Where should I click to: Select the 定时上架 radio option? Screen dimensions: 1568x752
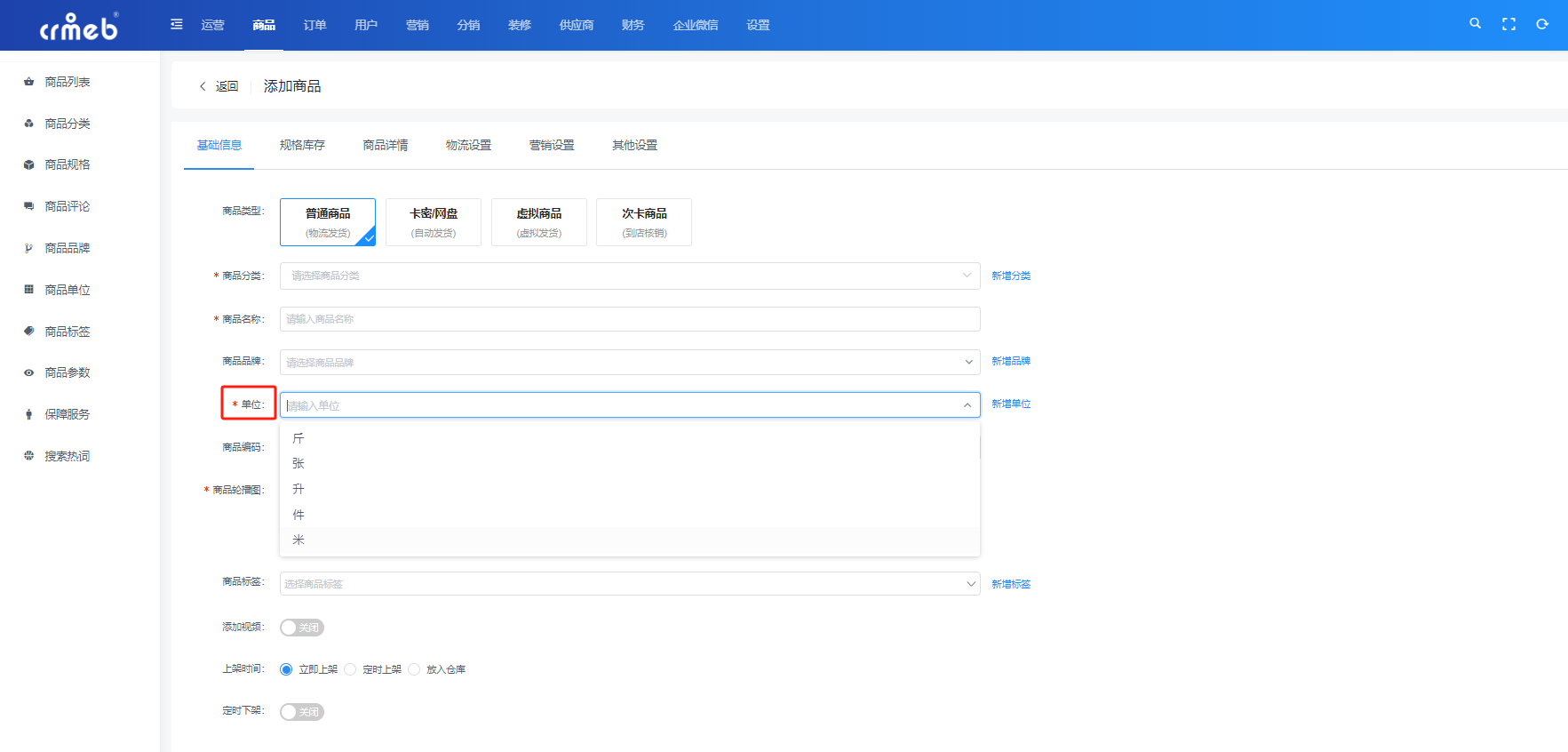tap(351, 669)
